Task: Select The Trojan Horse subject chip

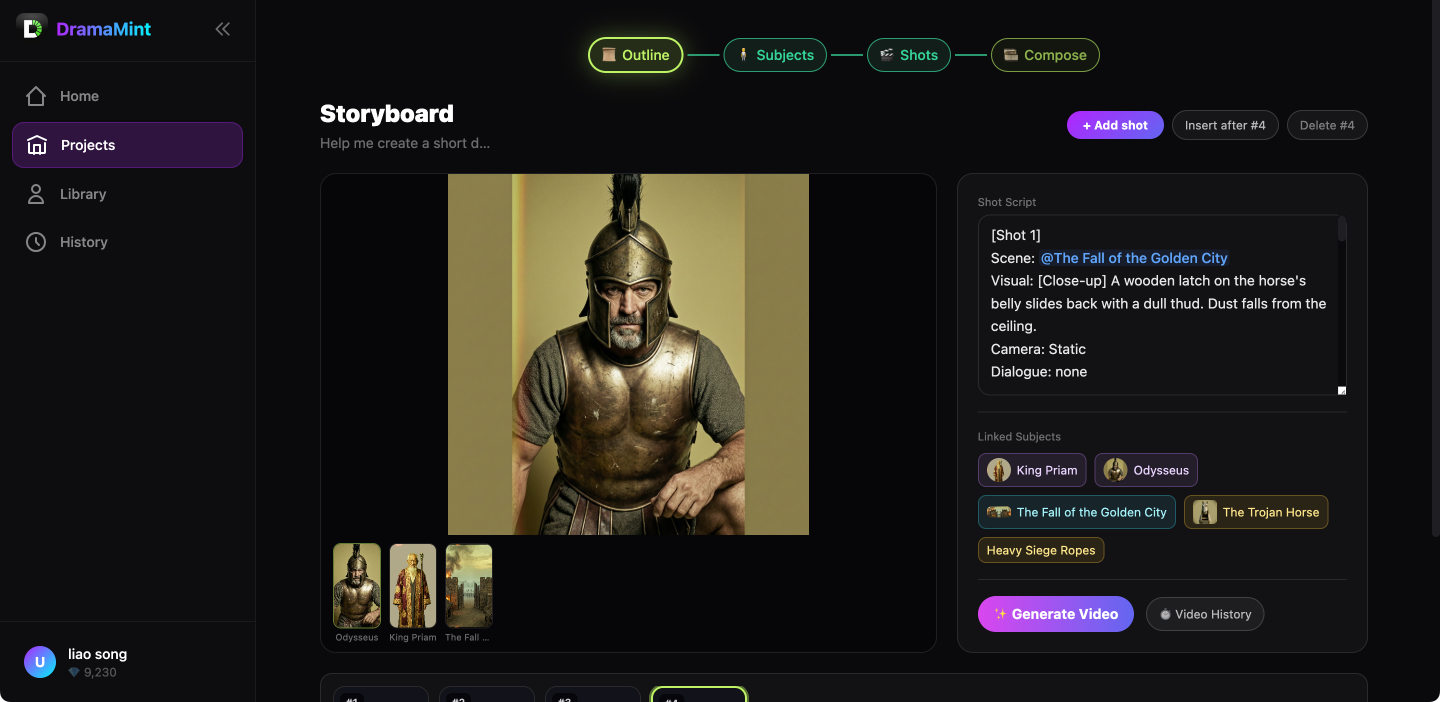Action: [x=1256, y=512]
